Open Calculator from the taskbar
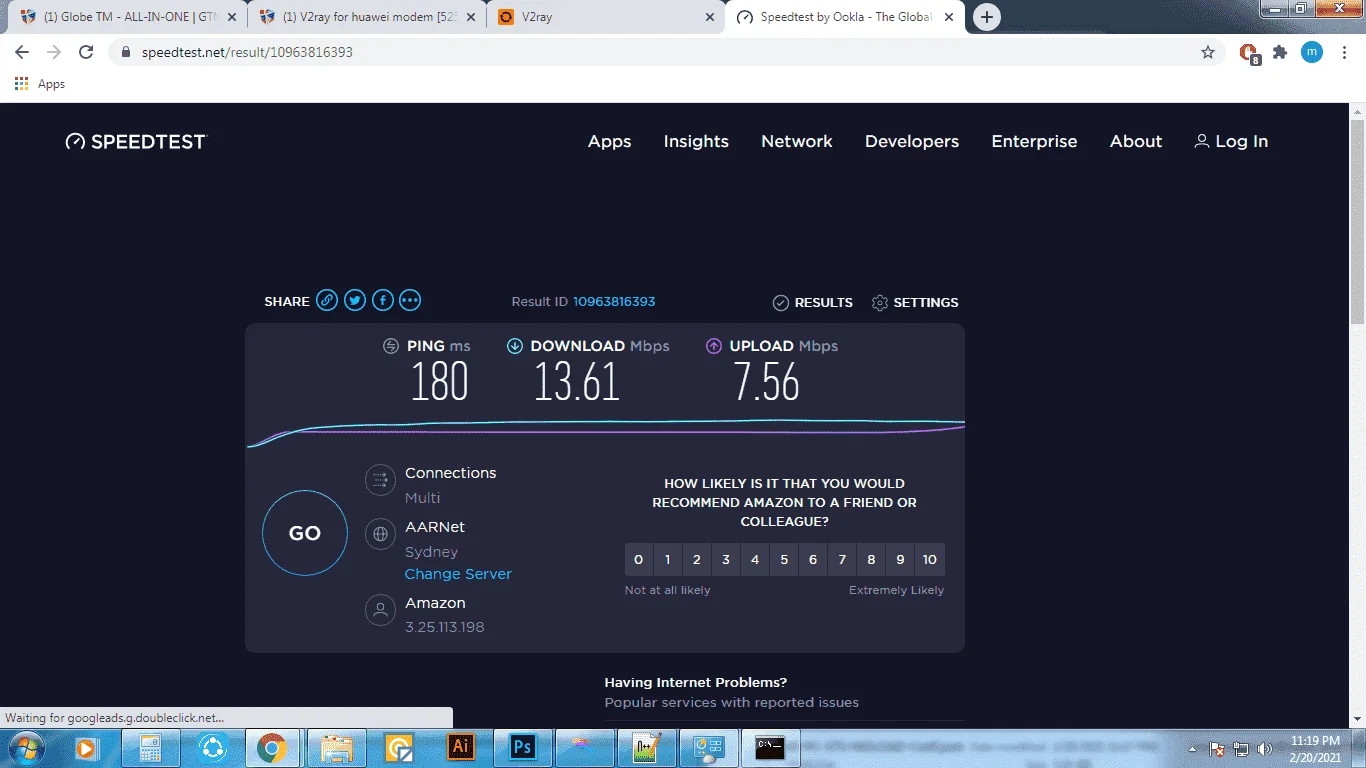The width and height of the screenshot is (1366, 768). [151, 747]
